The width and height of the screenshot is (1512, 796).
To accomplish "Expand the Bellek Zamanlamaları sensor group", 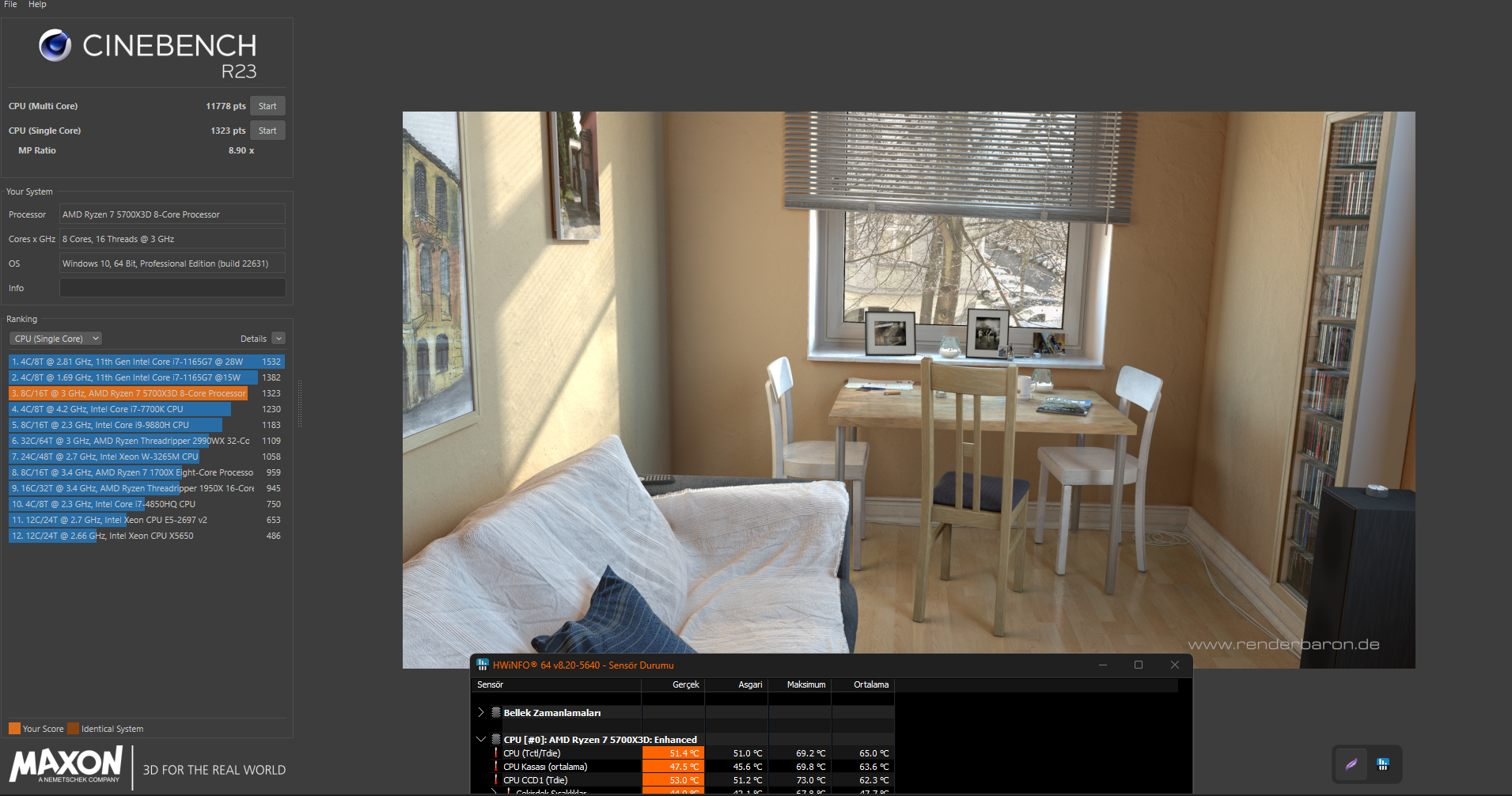I will pyautogui.click(x=480, y=712).
